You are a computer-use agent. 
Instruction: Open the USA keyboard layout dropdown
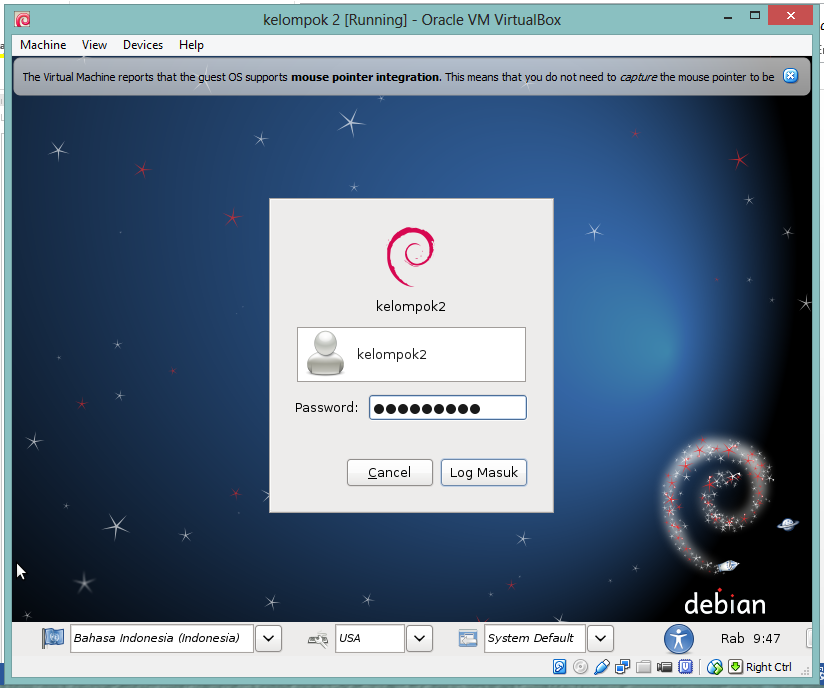click(419, 638)
